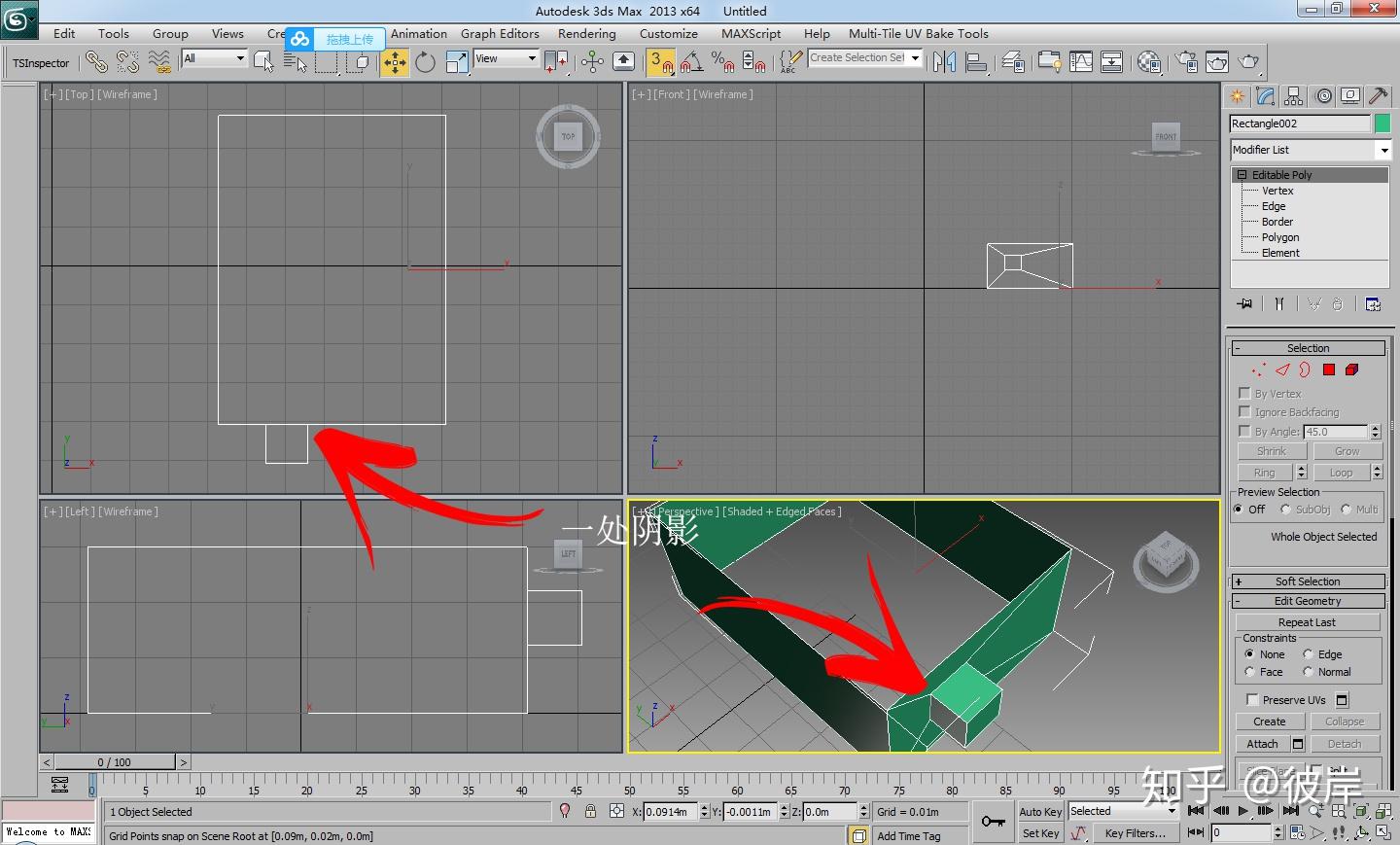Click the Use Pivot Point Center icon
The image size is (1400, 845).
tap(556, 62)
